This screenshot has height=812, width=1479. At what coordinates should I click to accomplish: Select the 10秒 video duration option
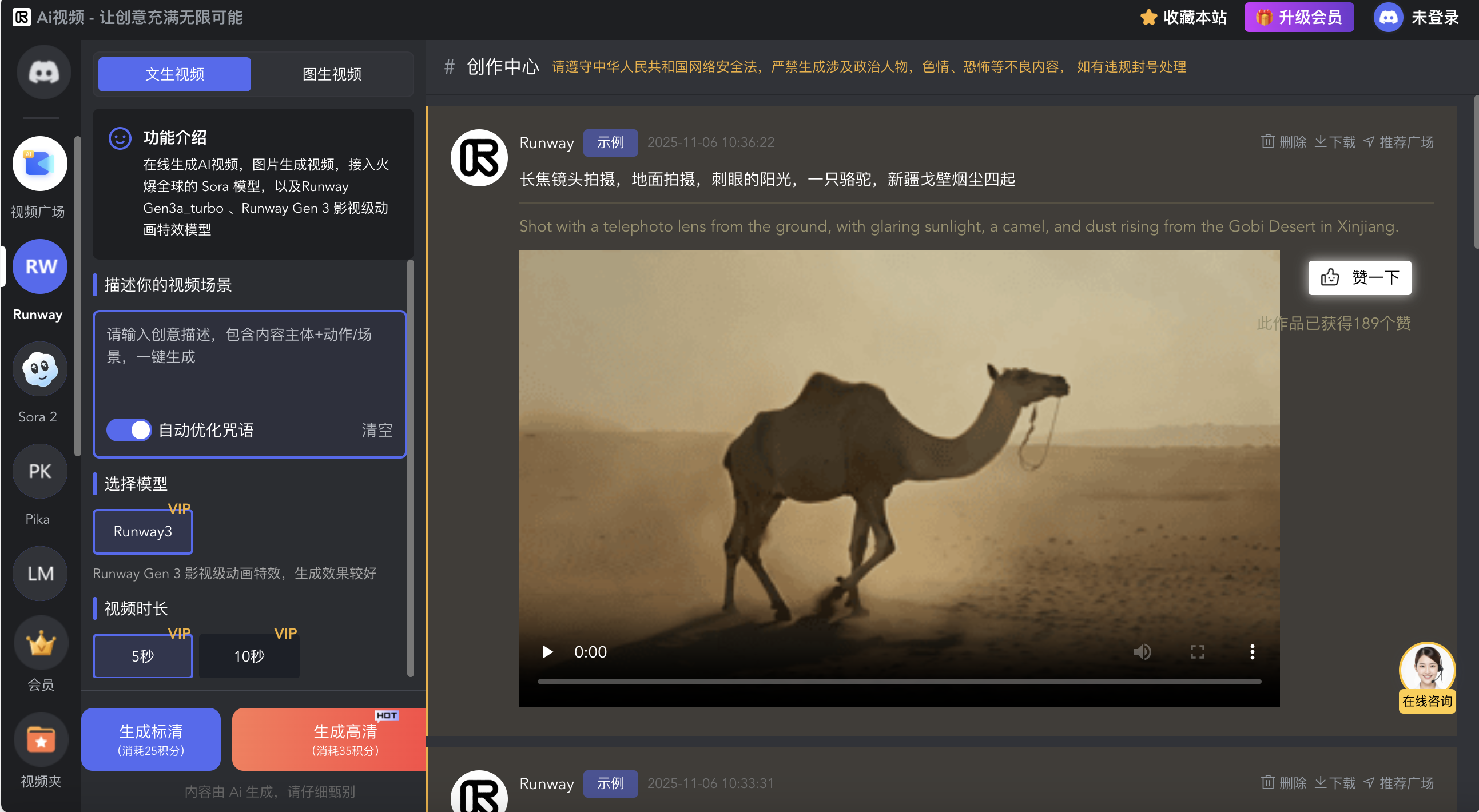pos(249,656)
